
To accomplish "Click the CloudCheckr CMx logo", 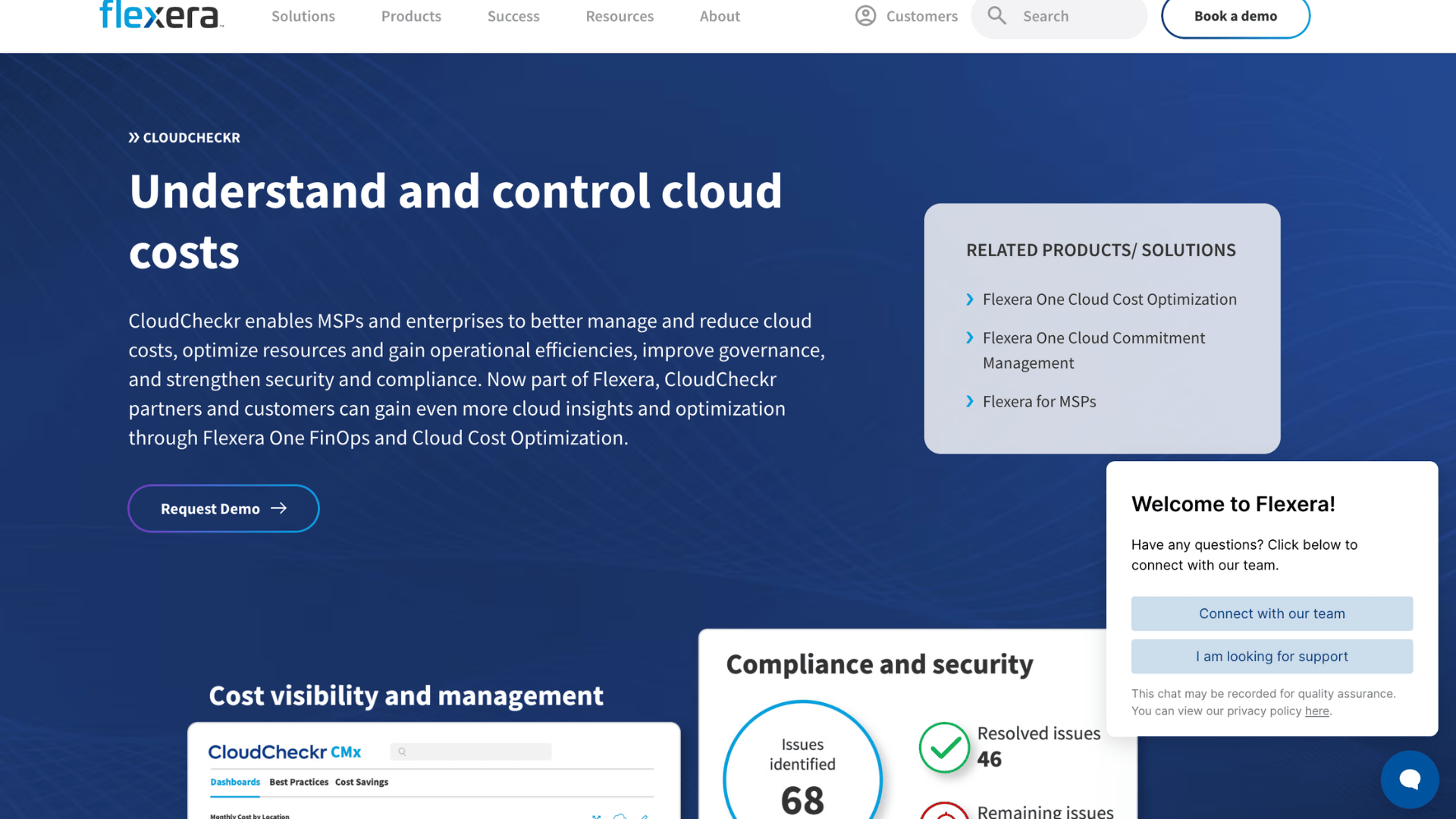I will coord(284,752).
